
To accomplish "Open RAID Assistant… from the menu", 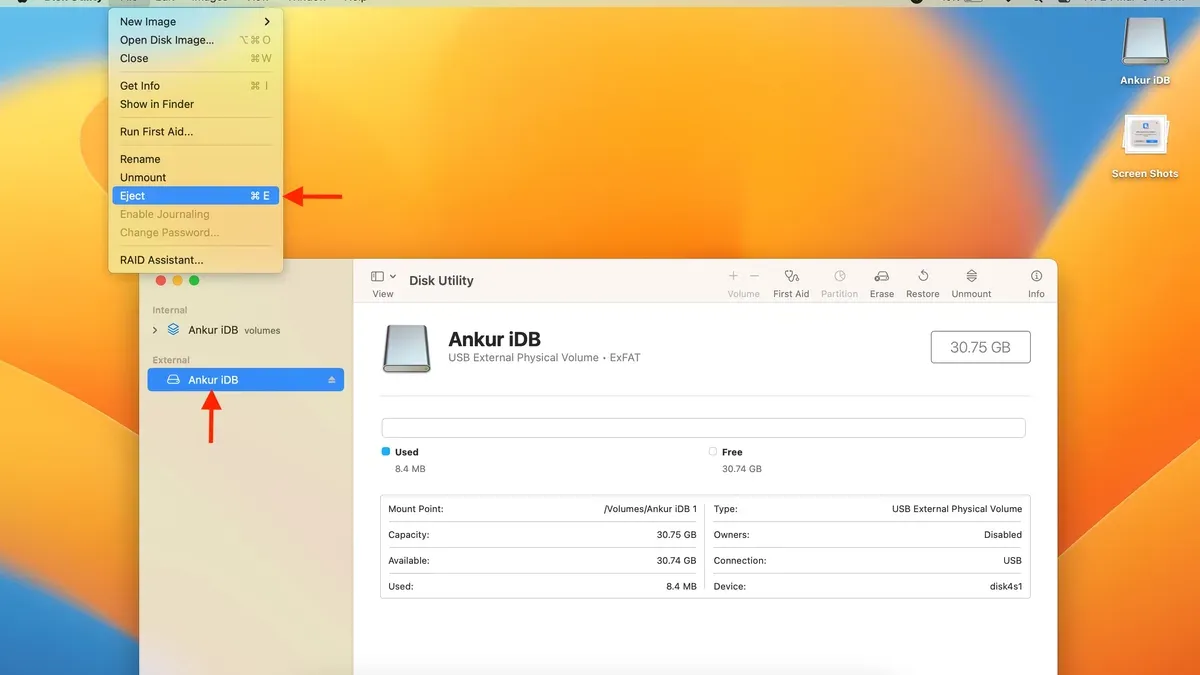I will [x=196, y=260].
